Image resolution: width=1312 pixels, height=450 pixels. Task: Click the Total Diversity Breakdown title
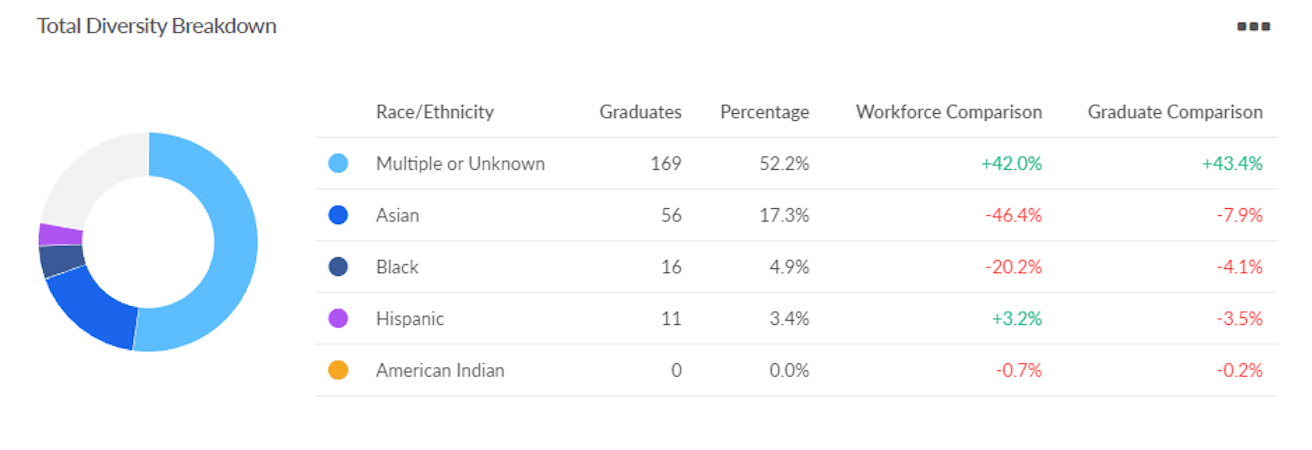tap(157, 27)
